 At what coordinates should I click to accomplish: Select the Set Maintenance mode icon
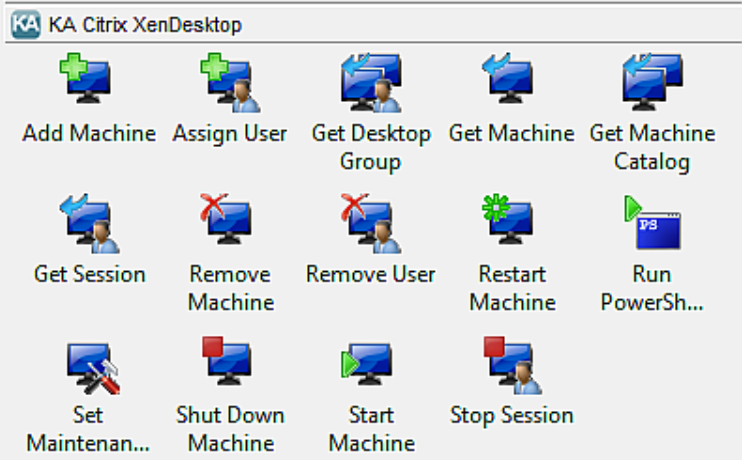click(x=93, y=369)
